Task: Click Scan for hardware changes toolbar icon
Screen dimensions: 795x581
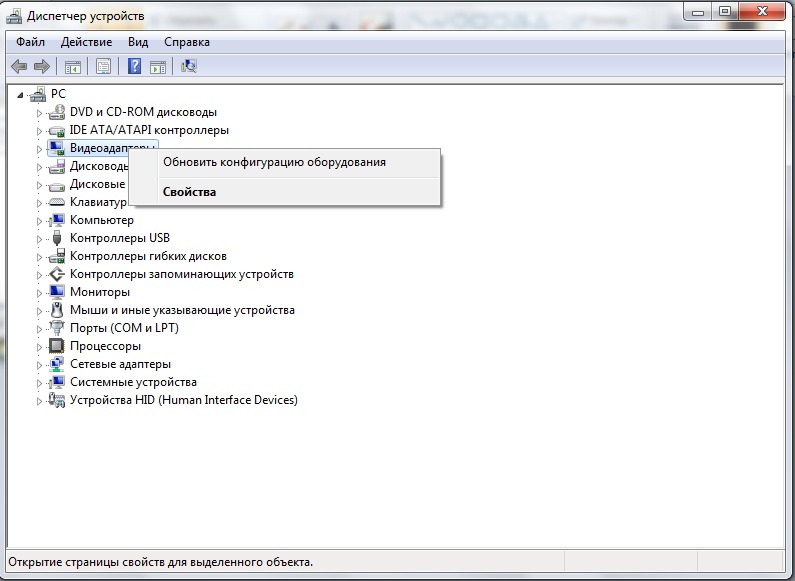Action: pyautogui.click(x=189, y=66)
